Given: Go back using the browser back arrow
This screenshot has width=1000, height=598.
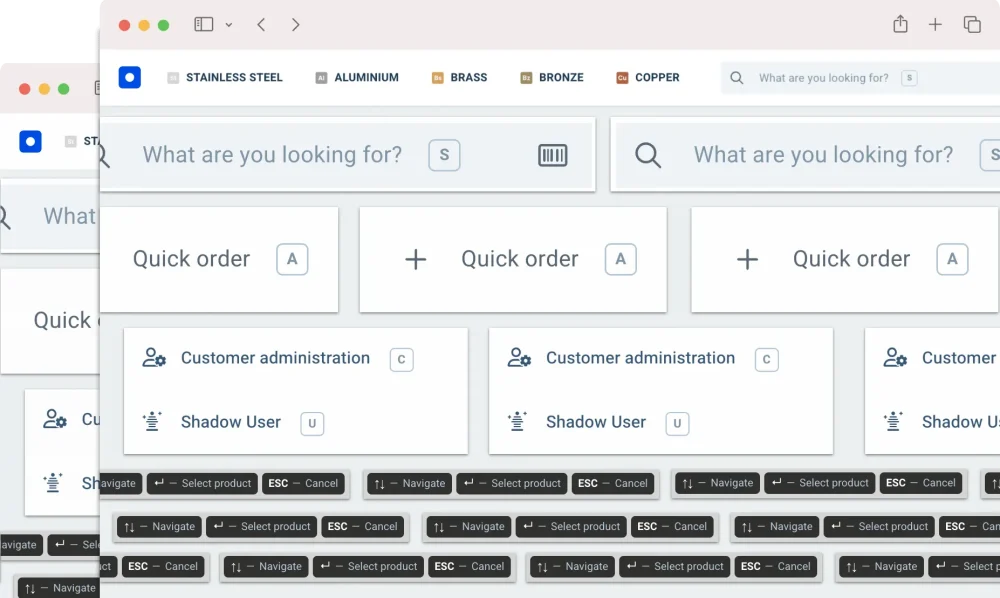Looking at the screenshot, I should (x=261, y=25).
